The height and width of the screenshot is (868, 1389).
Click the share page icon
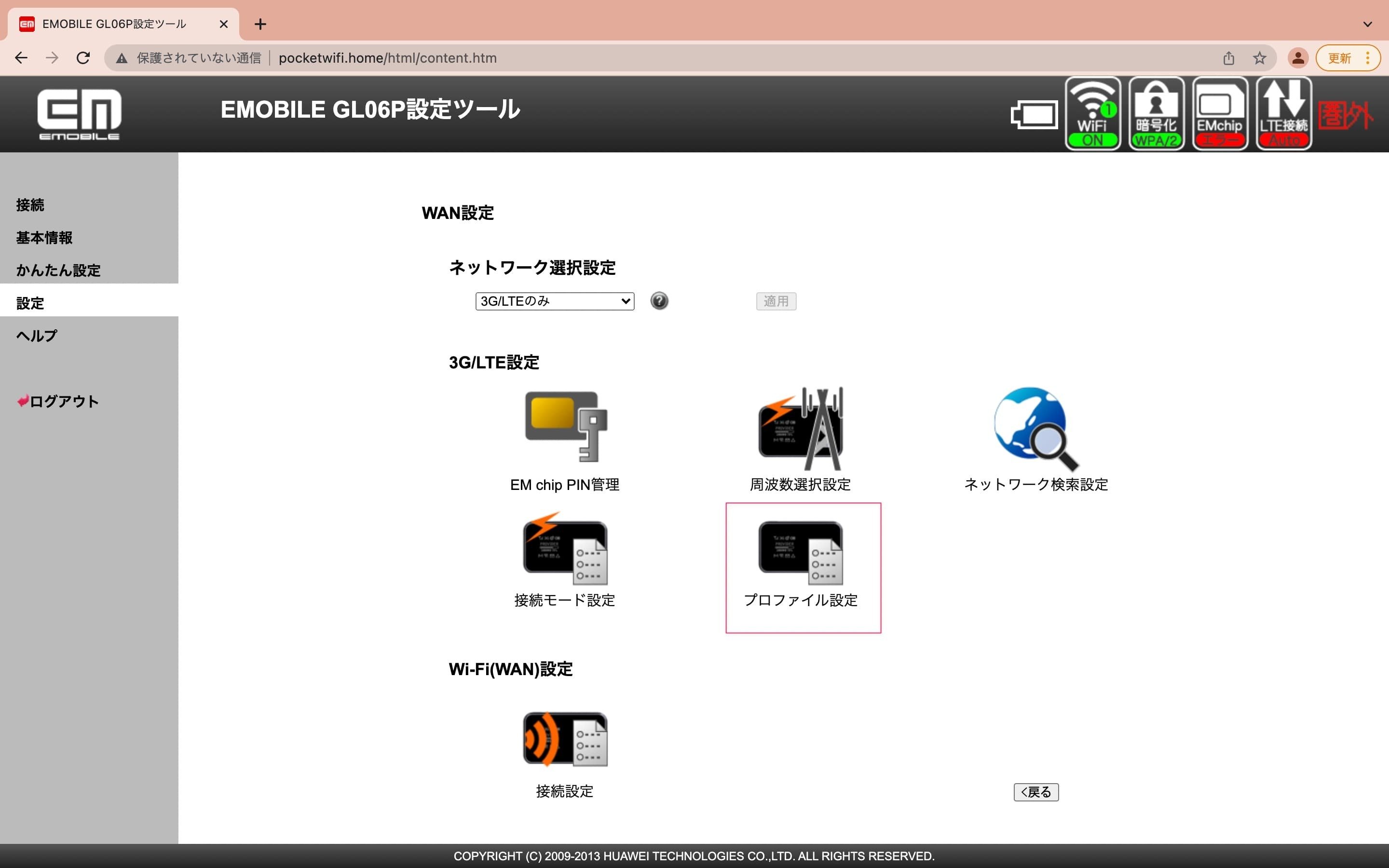tap(1228, 58)
